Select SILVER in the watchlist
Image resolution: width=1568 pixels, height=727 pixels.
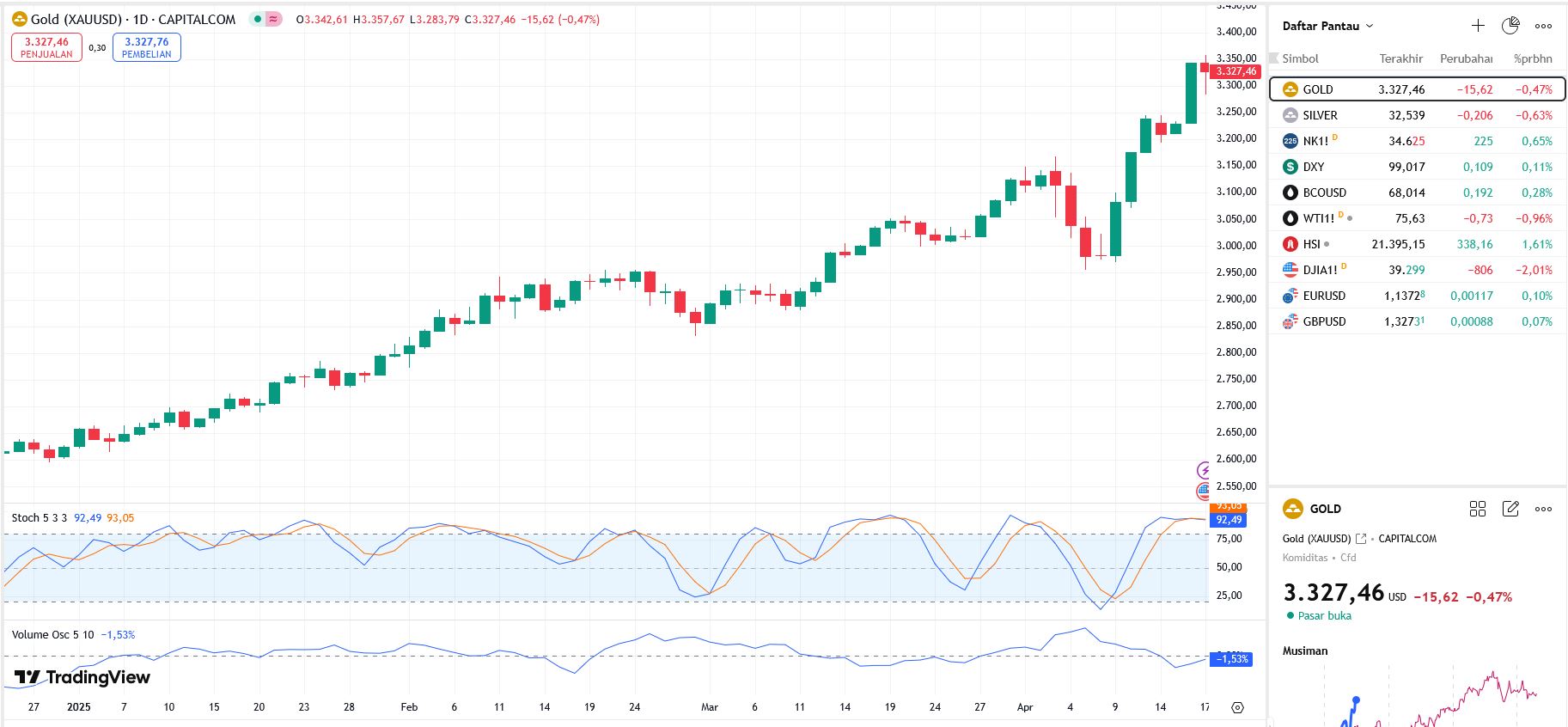click(1320, 115)
